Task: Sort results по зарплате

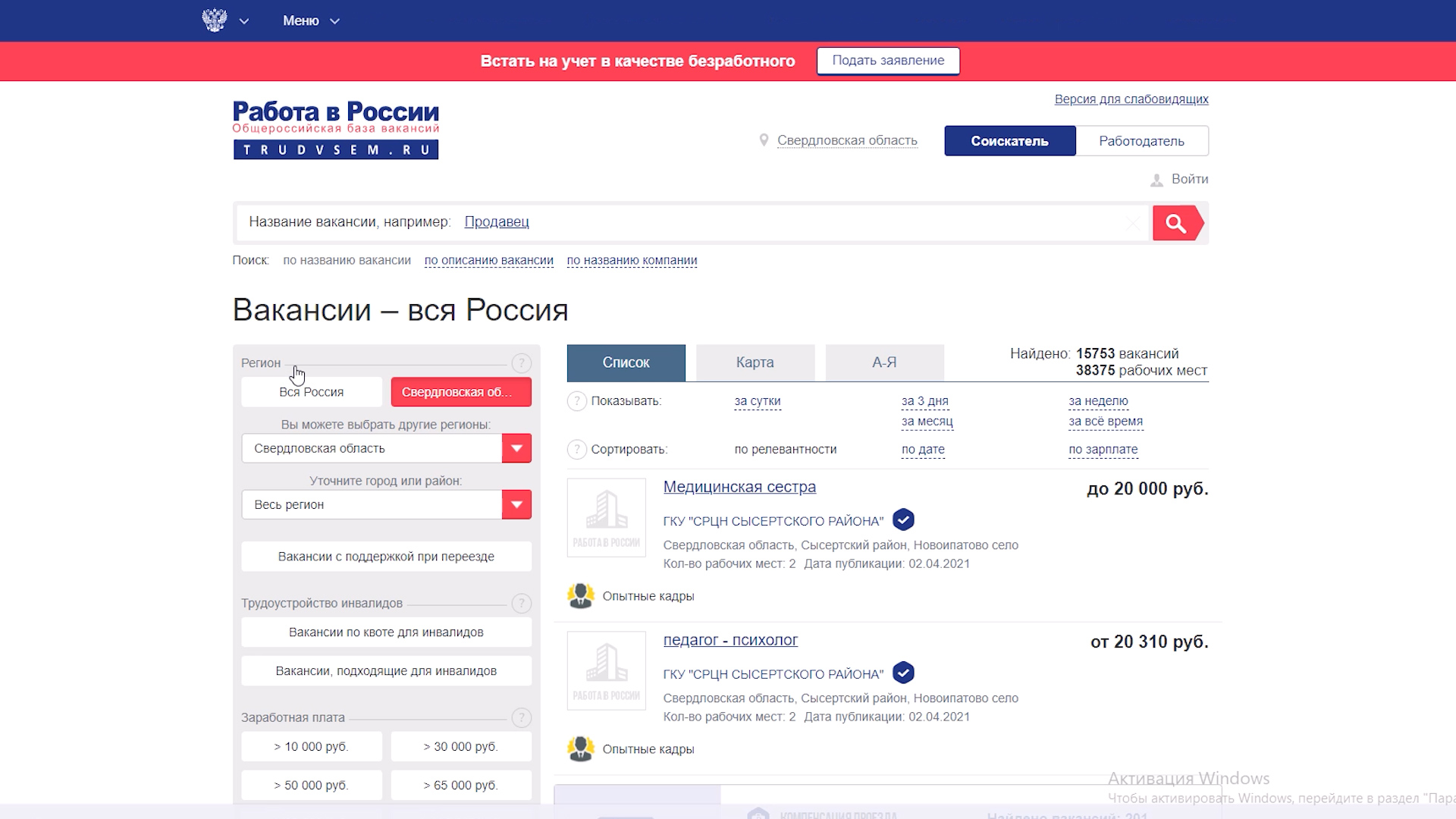Action: [1103, 450]
